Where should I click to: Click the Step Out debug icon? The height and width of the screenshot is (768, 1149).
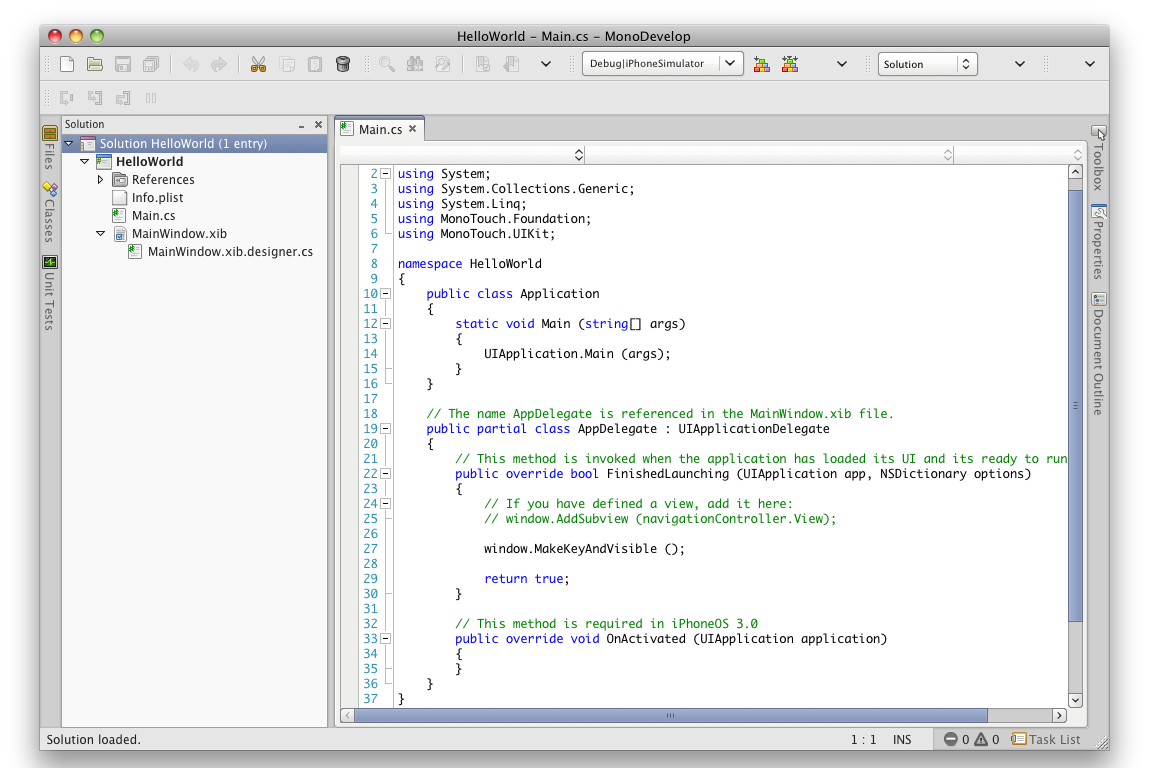(122, 97)
